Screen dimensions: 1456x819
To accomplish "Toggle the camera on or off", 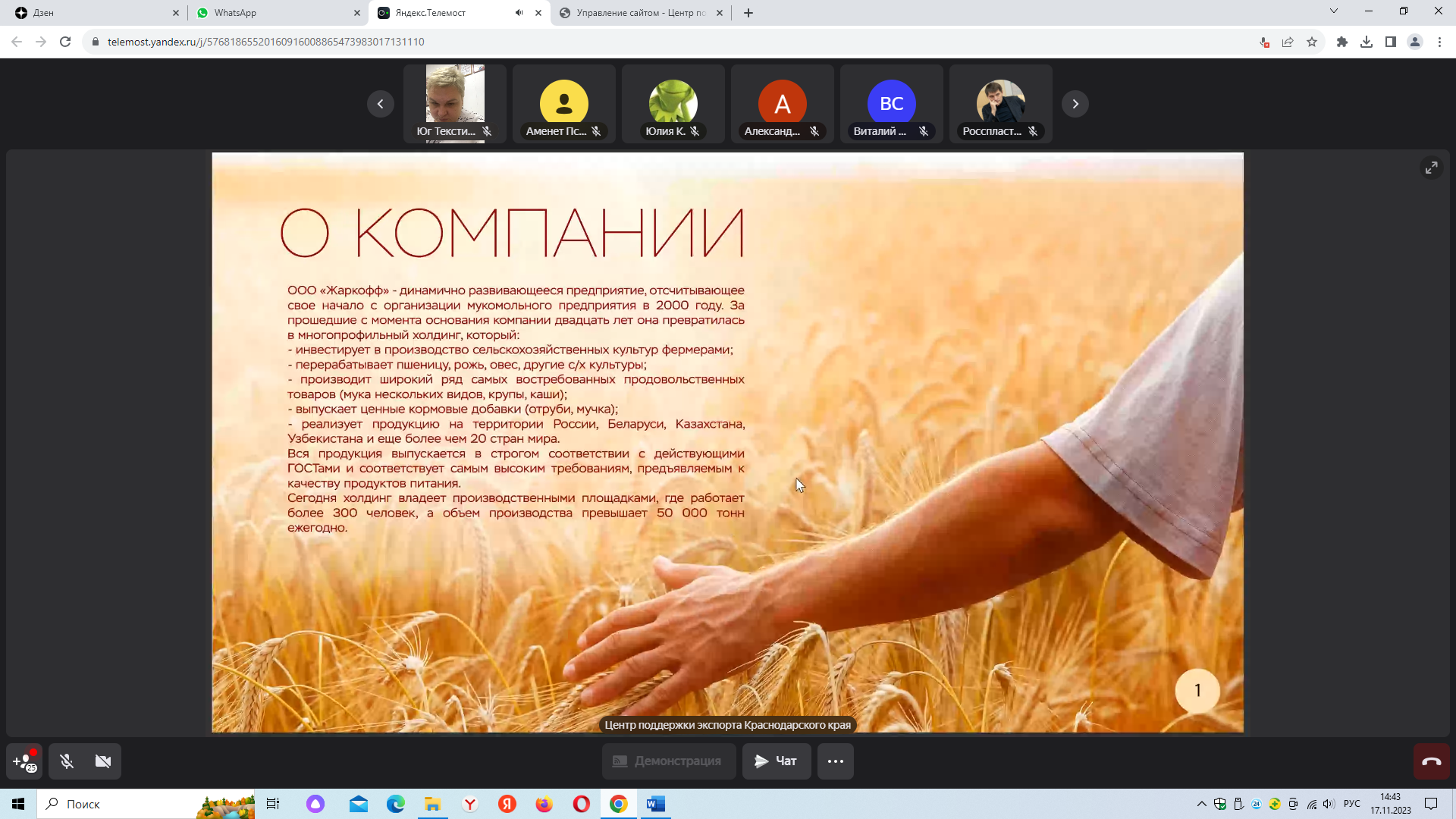I will coord(103,761).
